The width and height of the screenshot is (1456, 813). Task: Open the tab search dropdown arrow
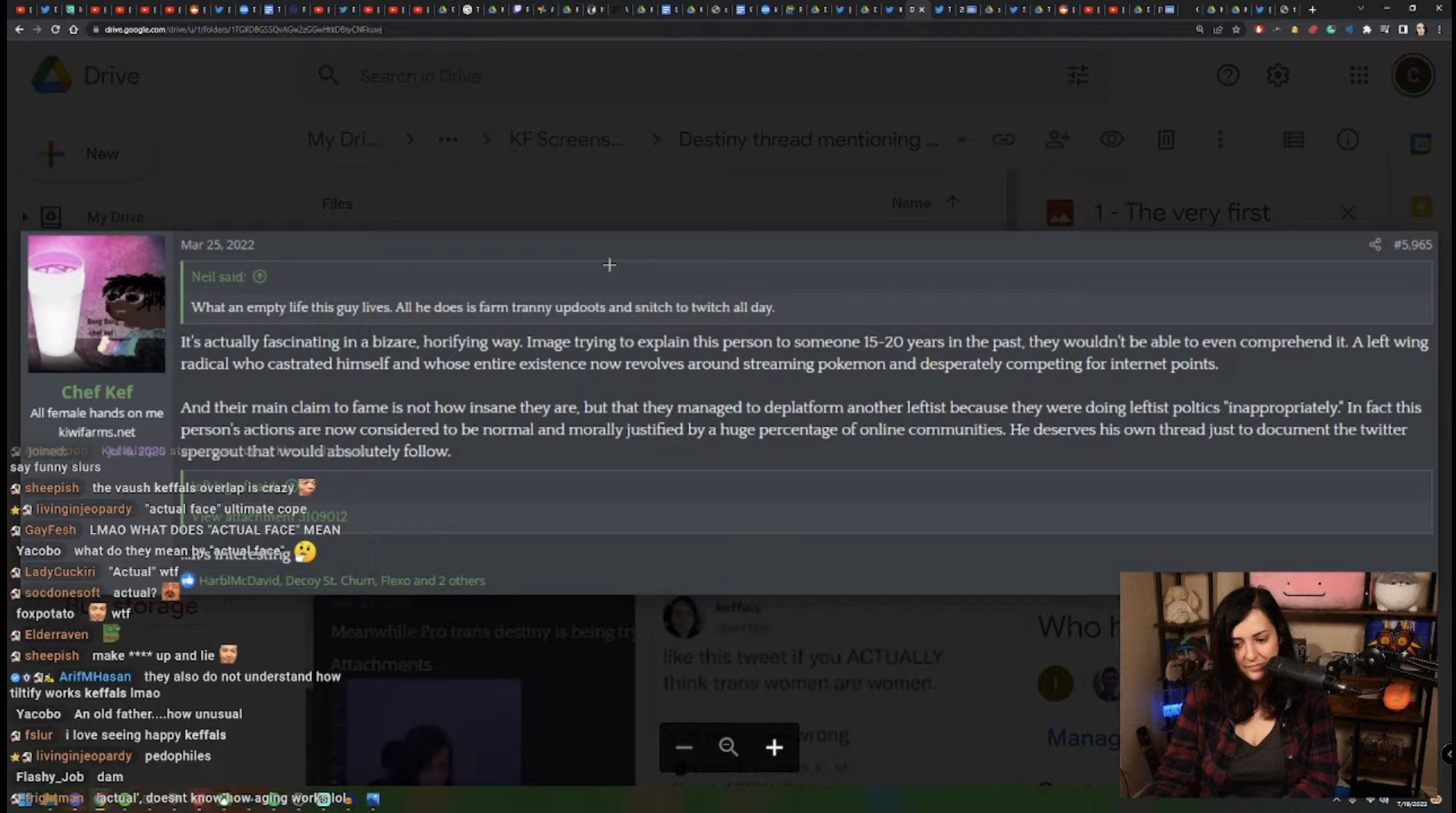(1360, 9)
